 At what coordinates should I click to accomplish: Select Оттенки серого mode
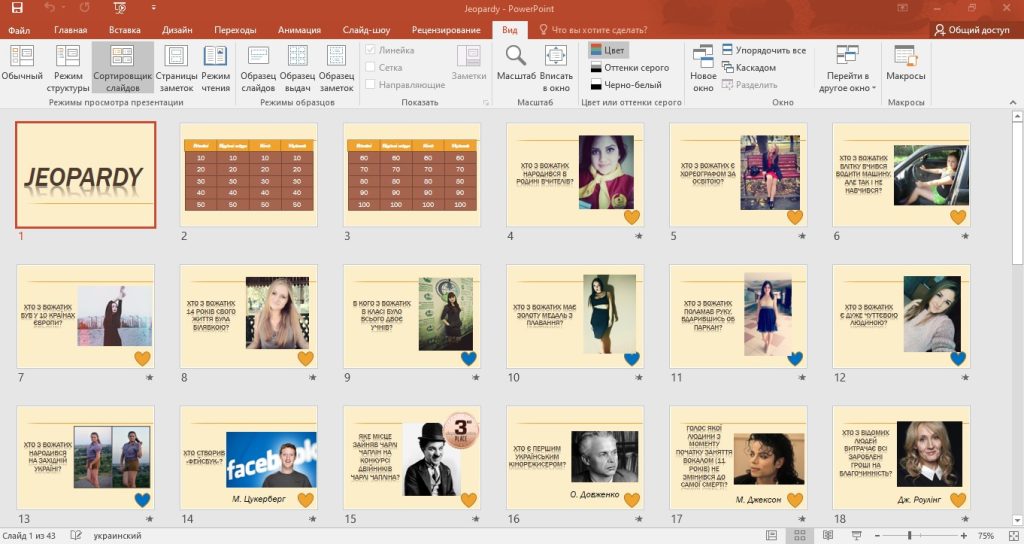pos(630,67)
